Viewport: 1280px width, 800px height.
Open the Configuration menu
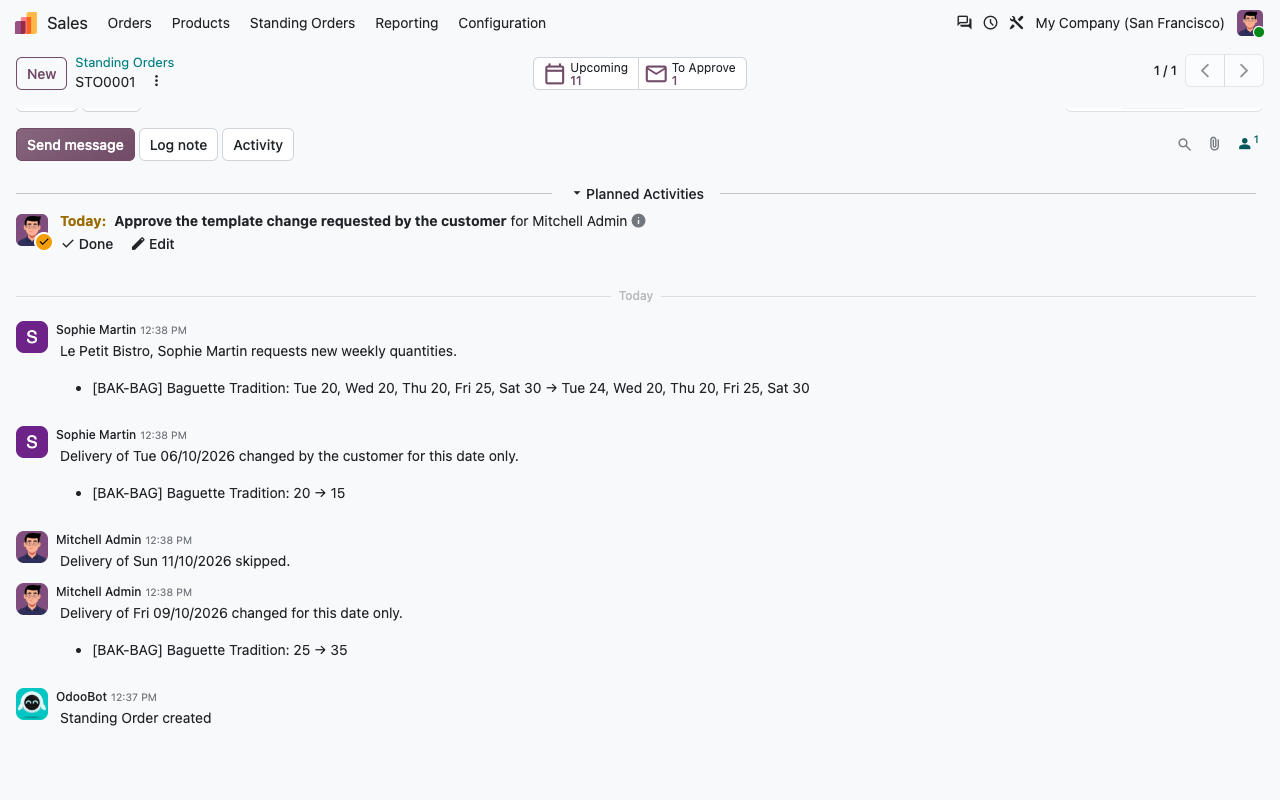[x=502, y=23]
